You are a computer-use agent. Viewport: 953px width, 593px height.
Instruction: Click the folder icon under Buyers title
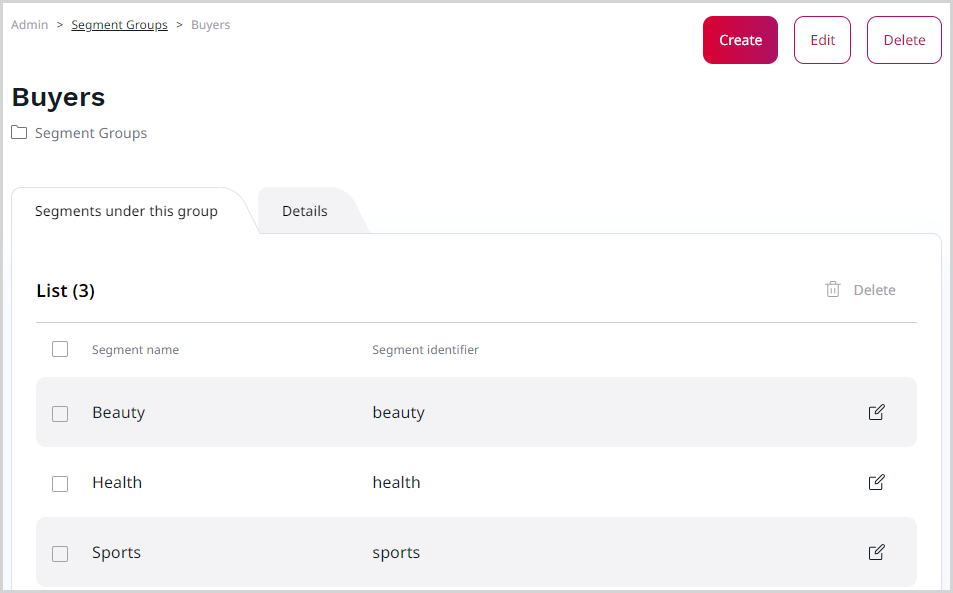point(19,133)
